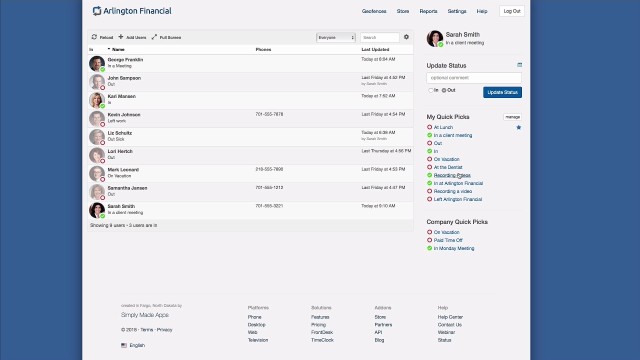Select the Kevin Johnson row name
Viewport: 640px width, 360px height.
pos(124,115)
